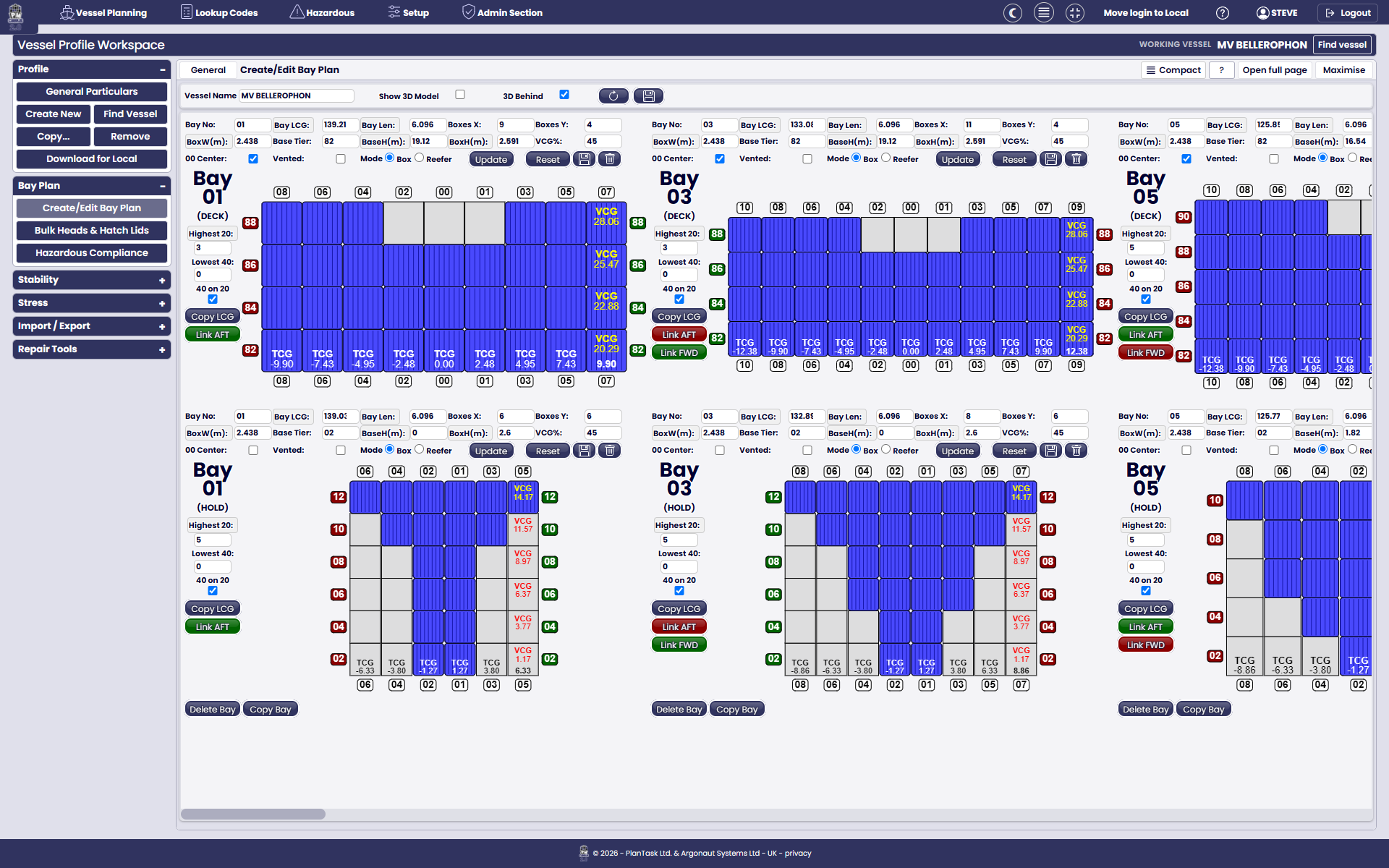
Task: Save Bay 03 deck with the disk icon
Action: pos(1051,158)
